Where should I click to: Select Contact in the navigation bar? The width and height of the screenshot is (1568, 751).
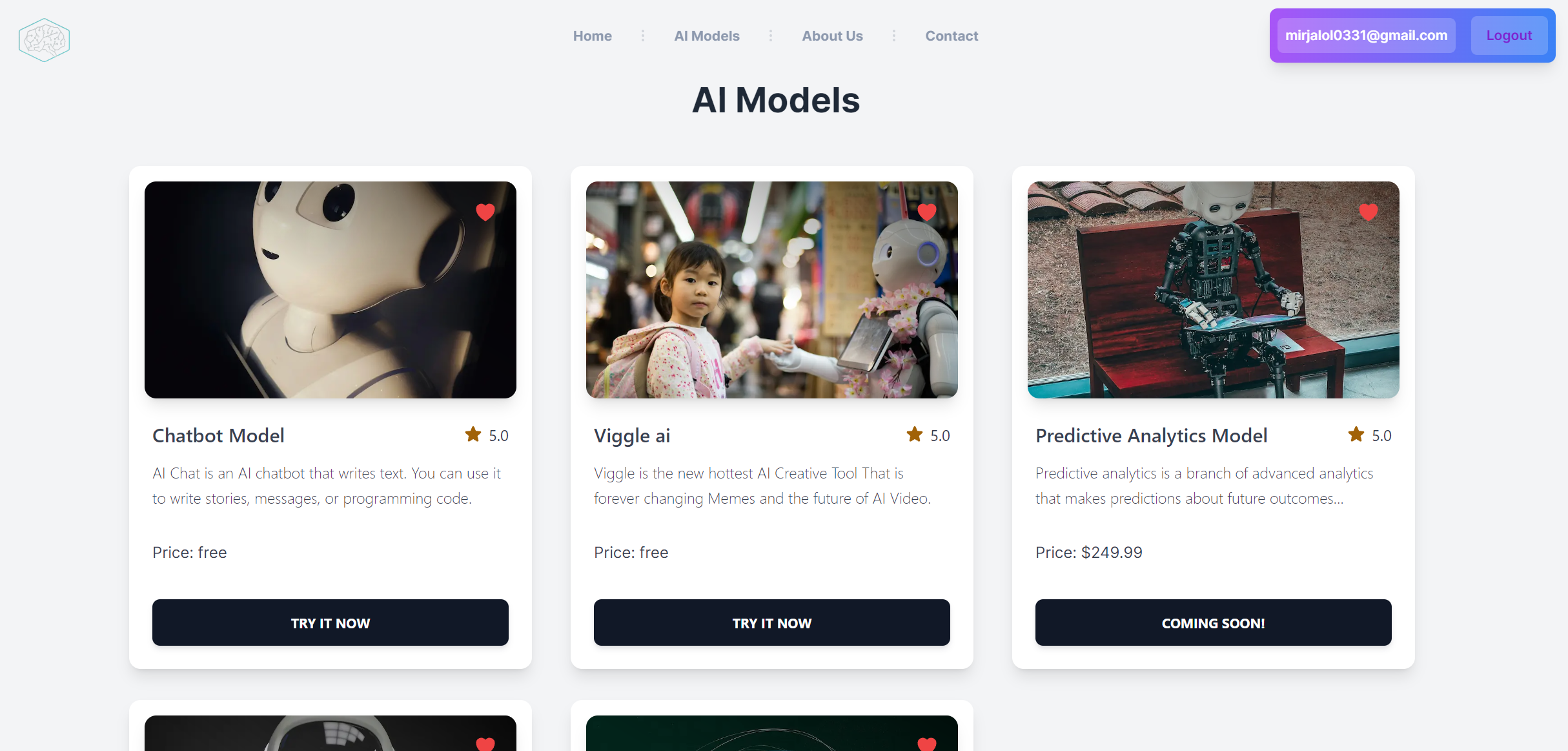coord(952,36)
